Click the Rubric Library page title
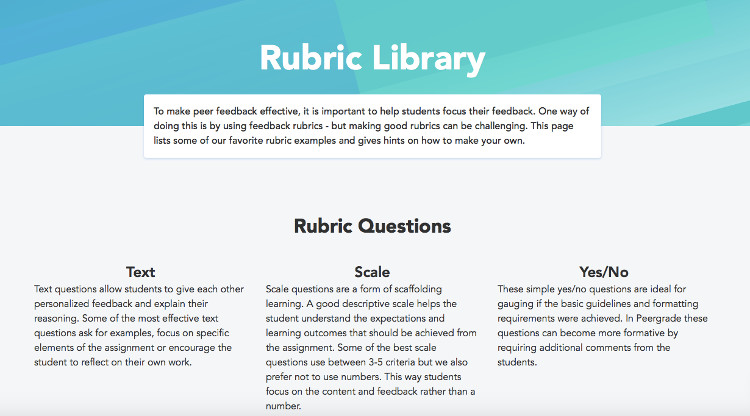 [373, 59]
